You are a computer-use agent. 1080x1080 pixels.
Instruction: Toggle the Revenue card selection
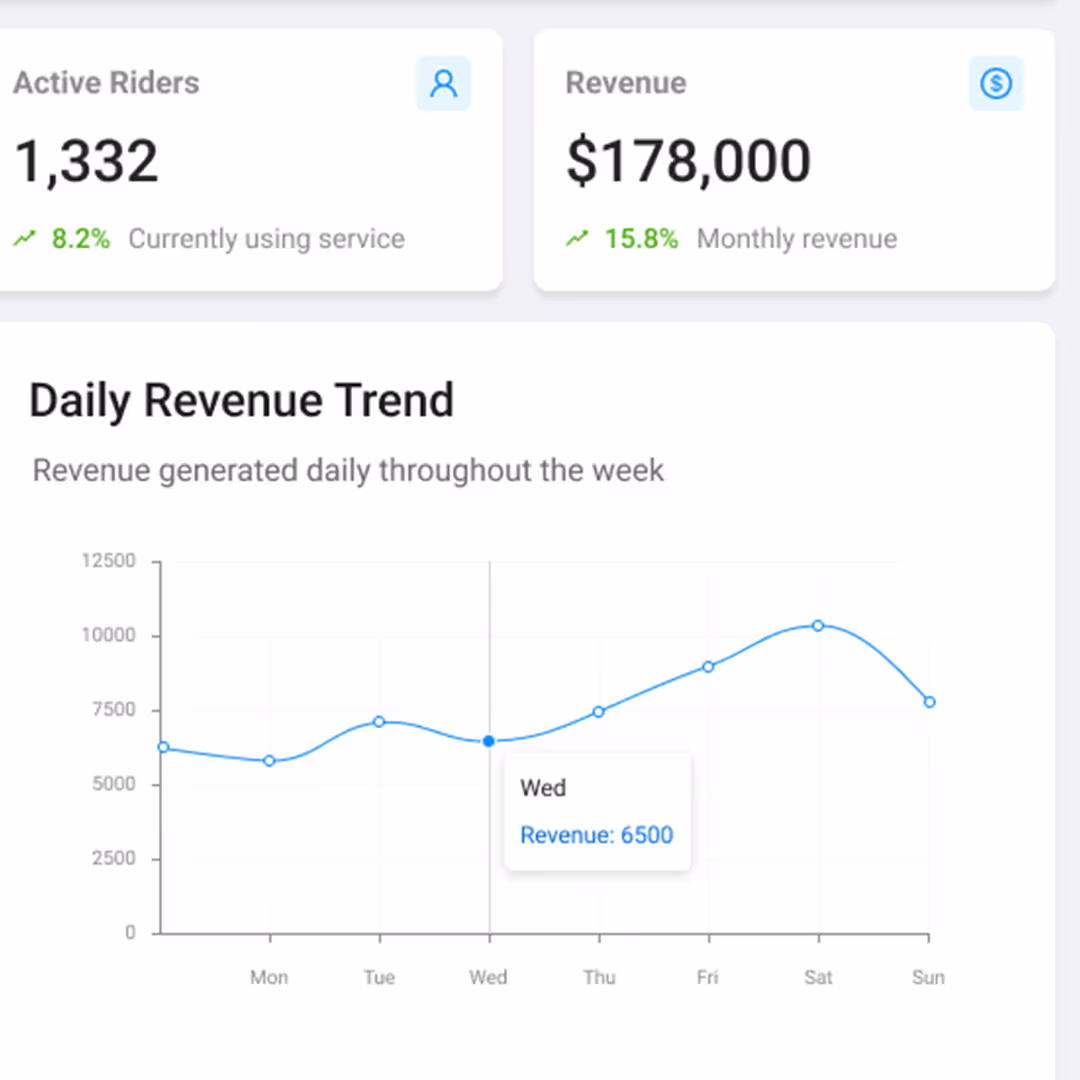(x=795, y=160)
